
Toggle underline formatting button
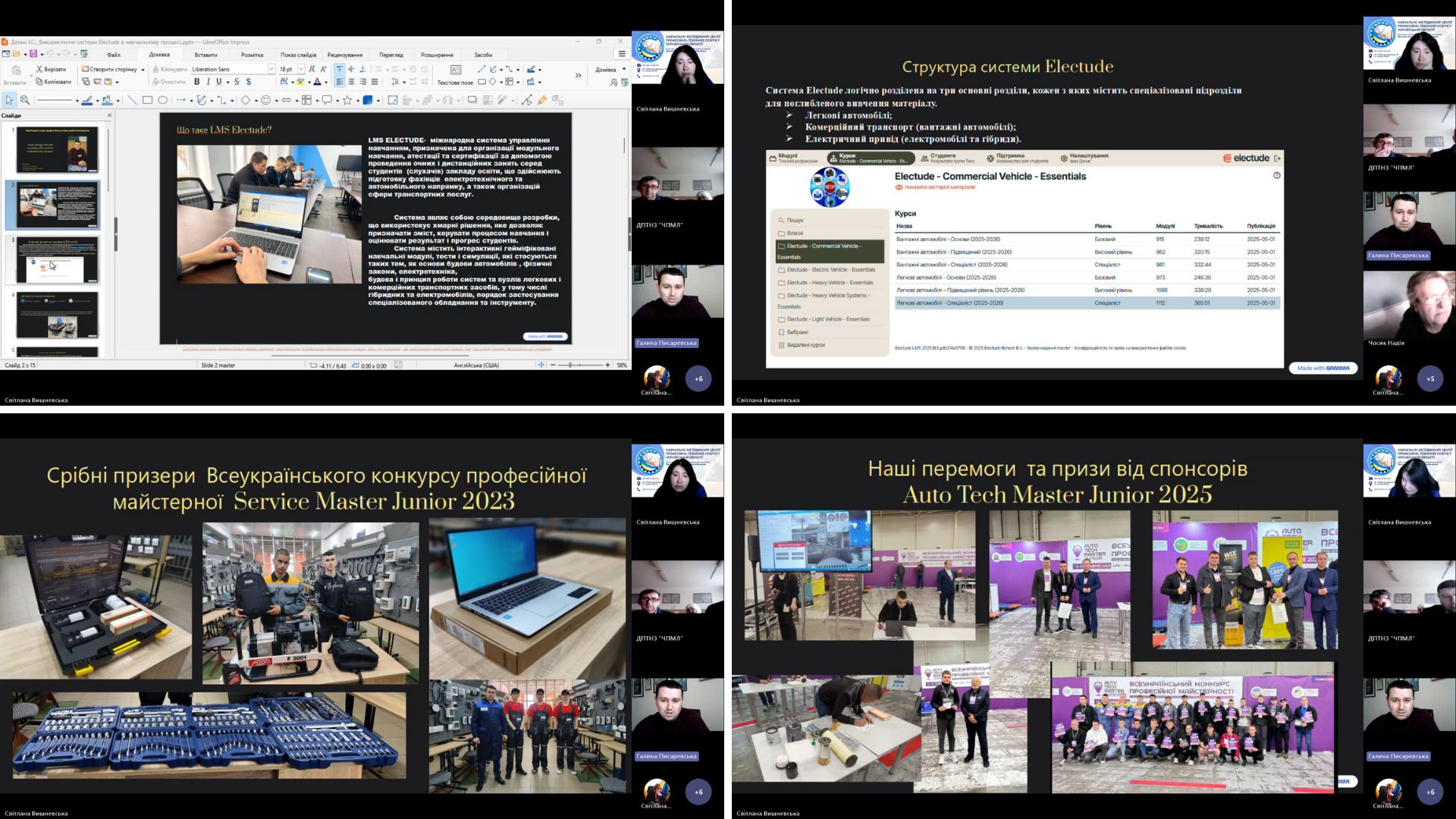pyautogui.click(x=218, y=82)
